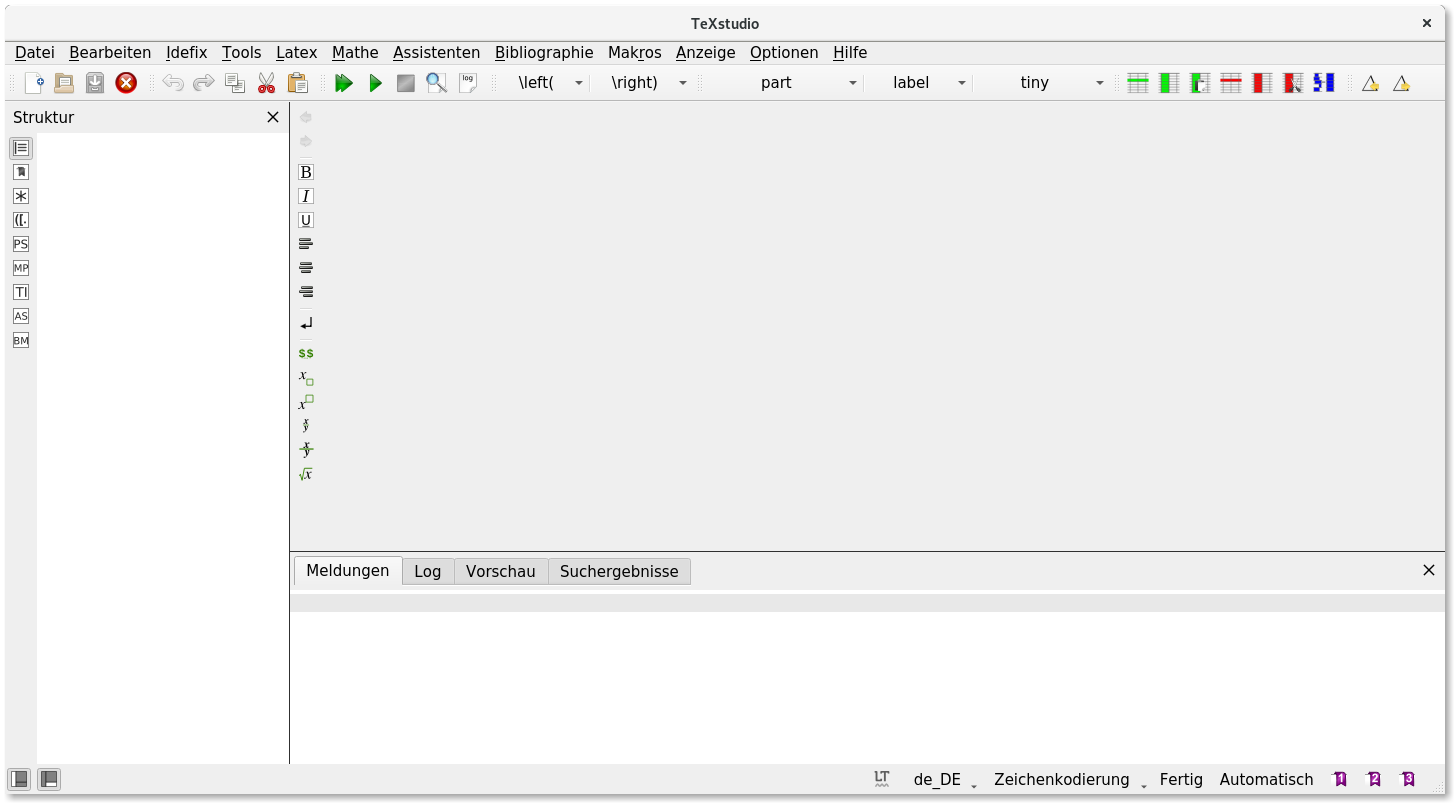Create a new document with the New icon

pyautogui.click(x=34, y=83)
